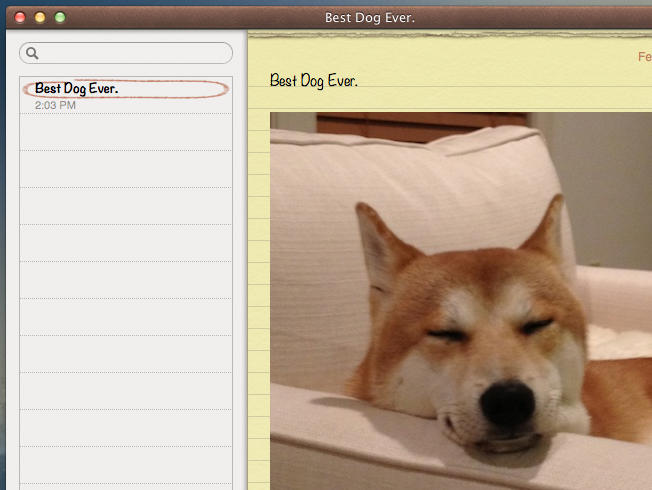Zoom the window using green button
This screenshot has width=652, height=490.
point(60,17)
